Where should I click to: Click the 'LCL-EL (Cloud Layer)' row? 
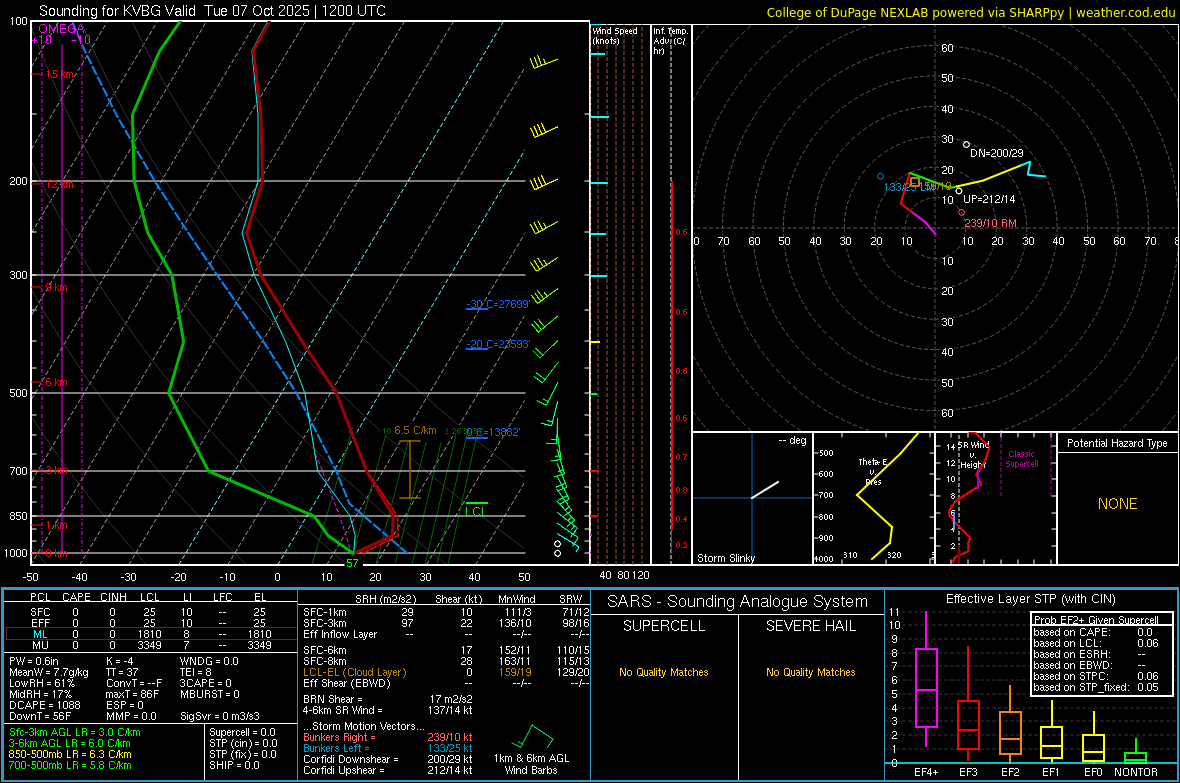(446, 672)
